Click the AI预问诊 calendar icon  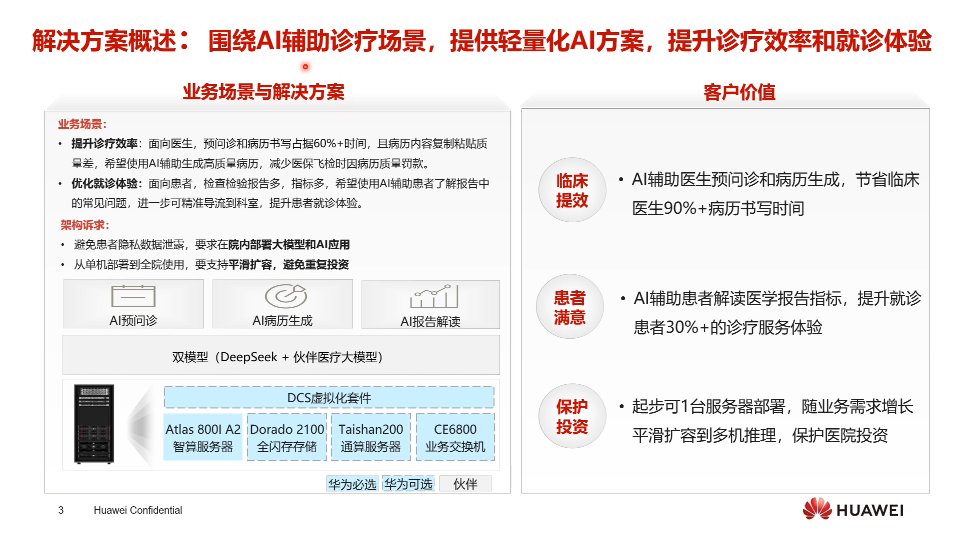click(x=132, y=297)
